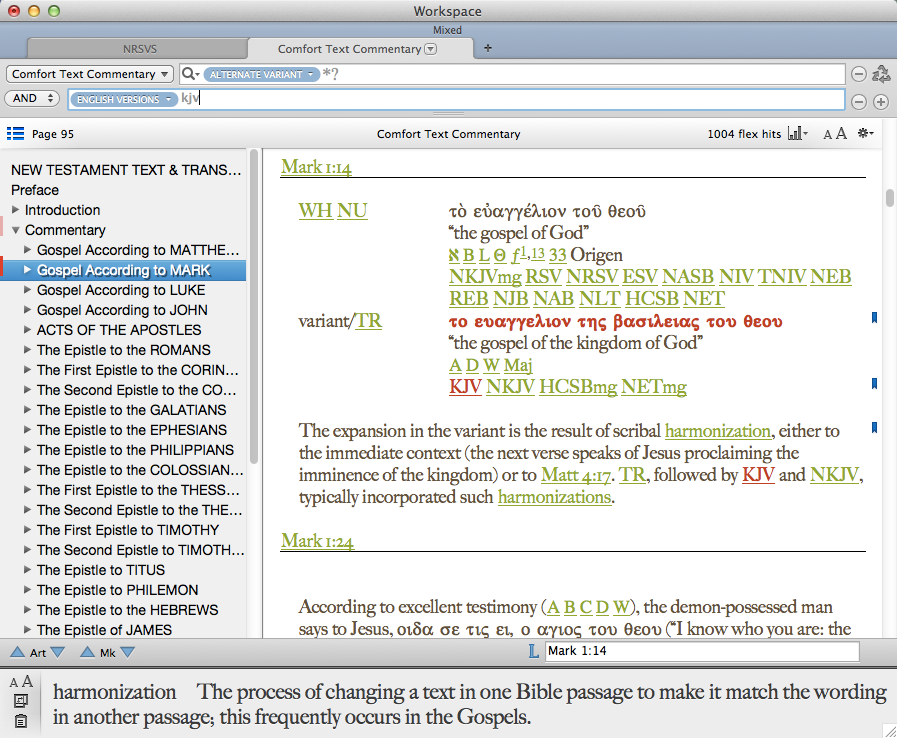Click blue marker beside the variant/TR Greek line

(874, 318)
